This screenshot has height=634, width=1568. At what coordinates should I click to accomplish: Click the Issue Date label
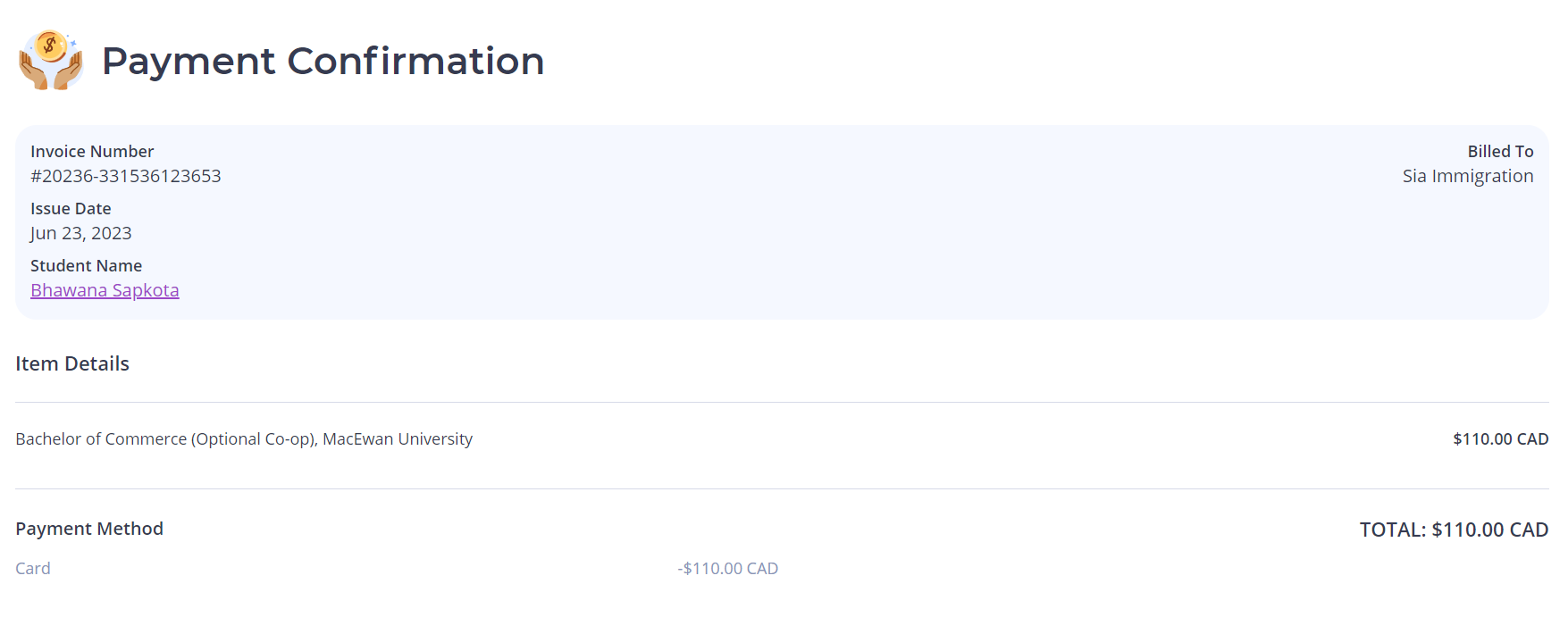pyautogui.click(x=71, y=208)
